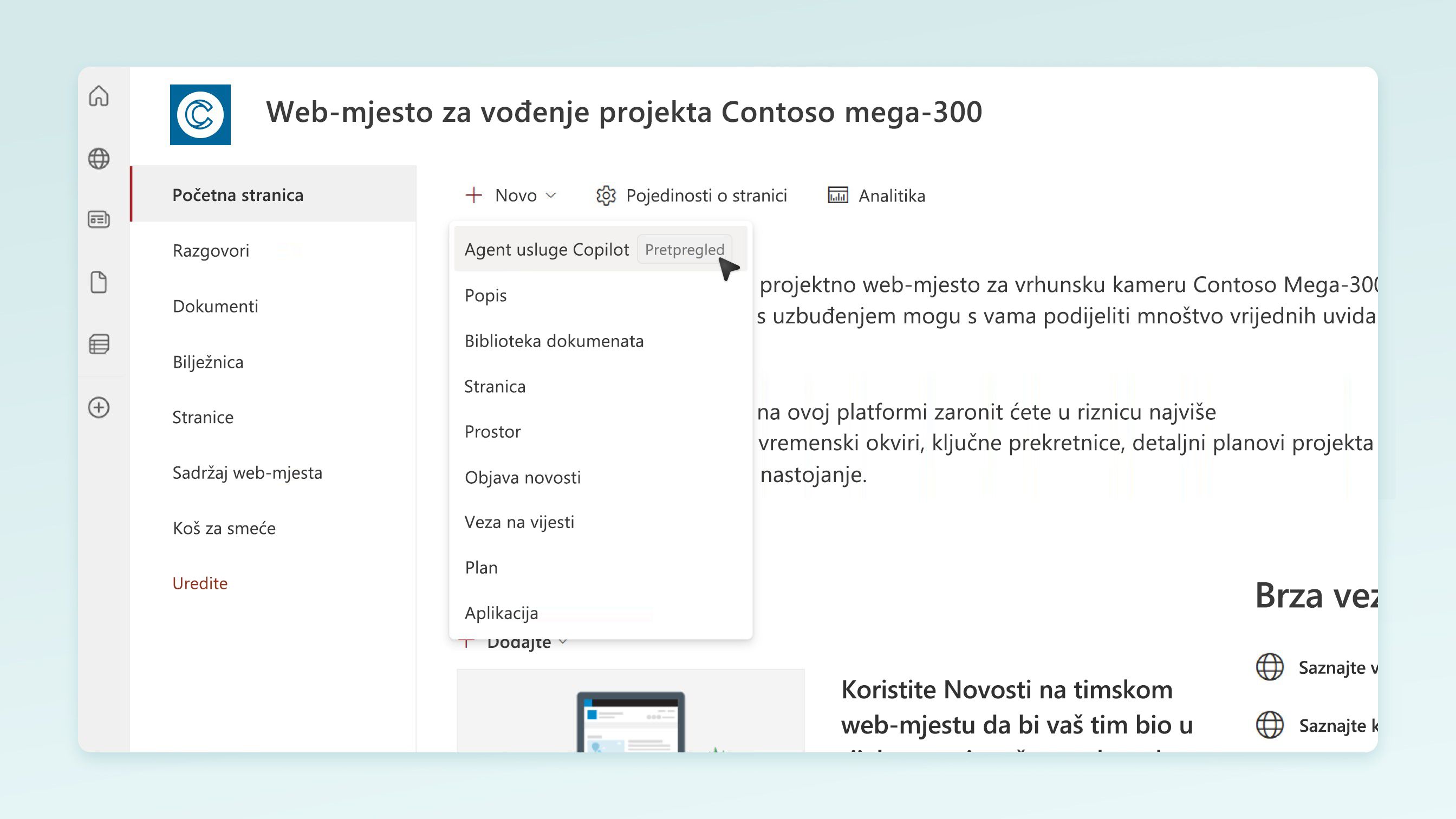Viewport: 1456px width, 819px height.
Task: Click the gear icon for Pojedinosti o stranici
Action: [606, 196]
